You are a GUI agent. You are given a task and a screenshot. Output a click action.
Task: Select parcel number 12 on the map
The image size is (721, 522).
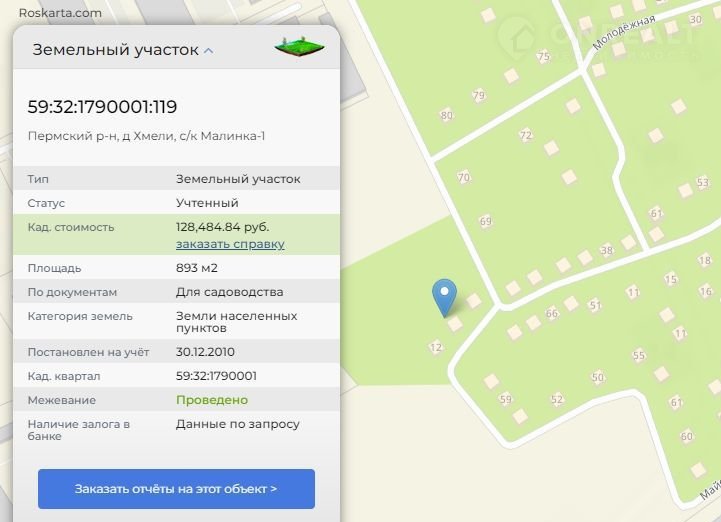[434, 348]
